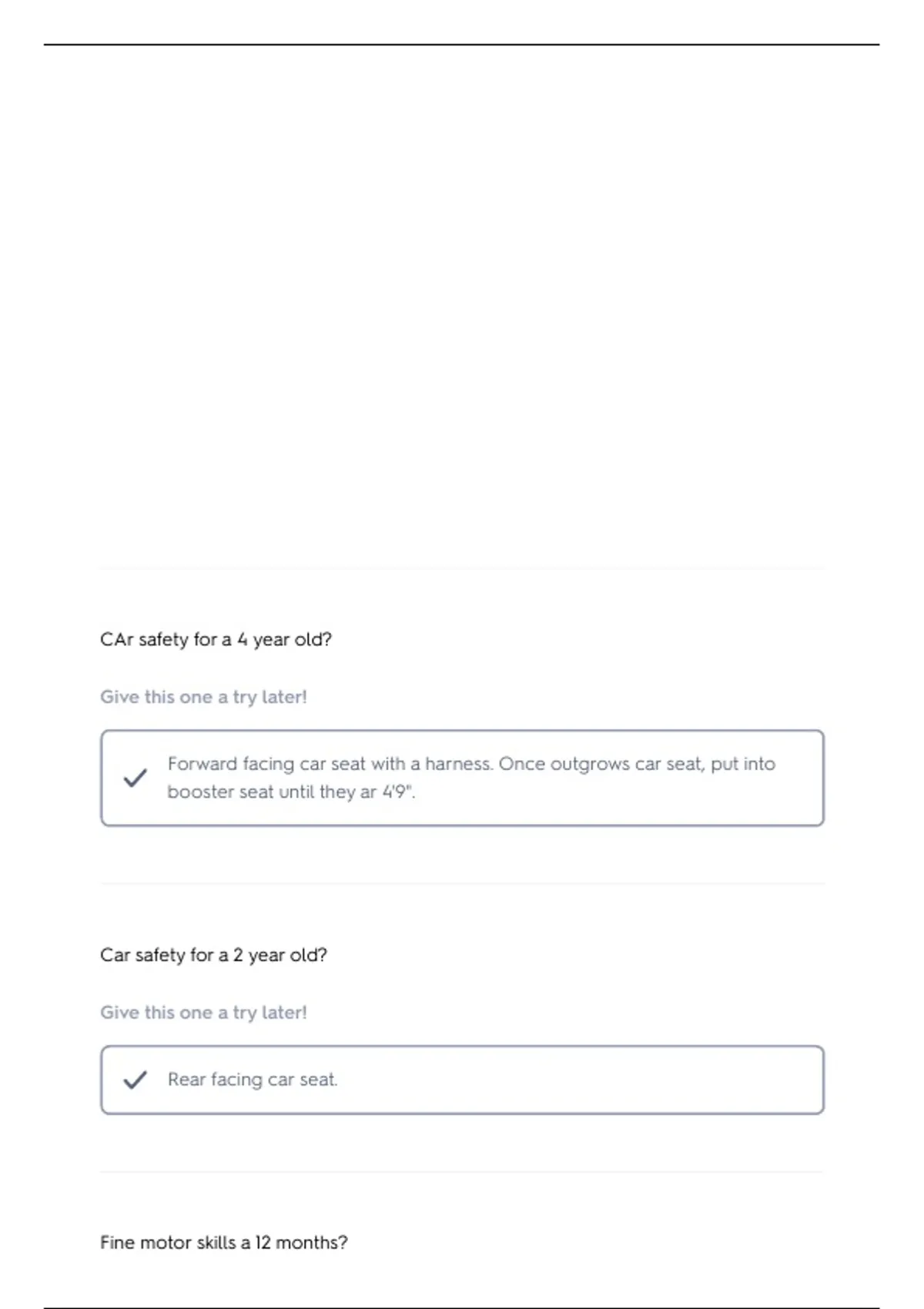Screen dimensions: 924x1309
Task: Click 'Forward facing car seat with a harness' text
Action: pyautogui.click(x=330, y=764)
